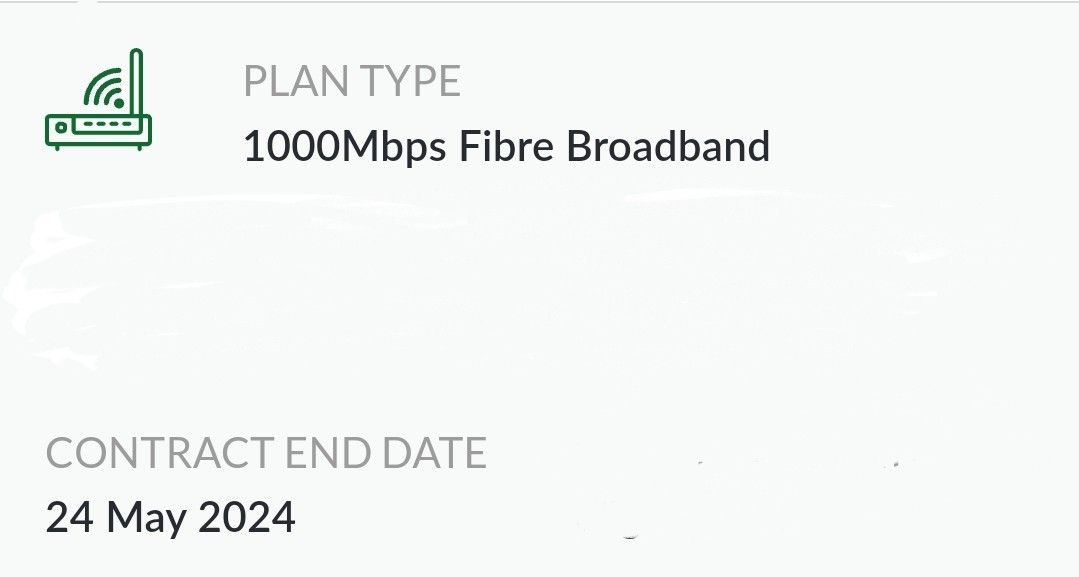Tap the signal origin dot of the Wi-Fi arcs
This screenshot has height=577, width=1079.
pos(120,103)
